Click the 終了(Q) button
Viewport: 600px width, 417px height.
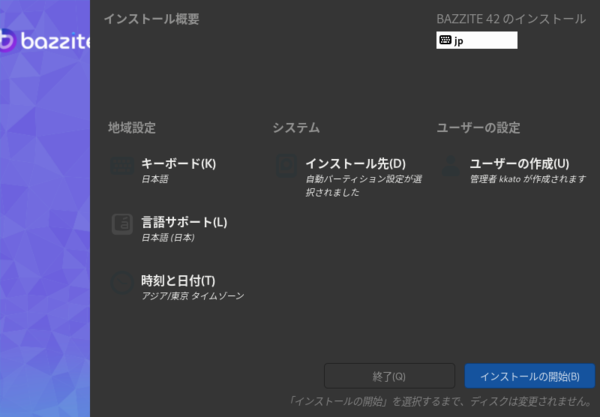click(x=390, y=376)
